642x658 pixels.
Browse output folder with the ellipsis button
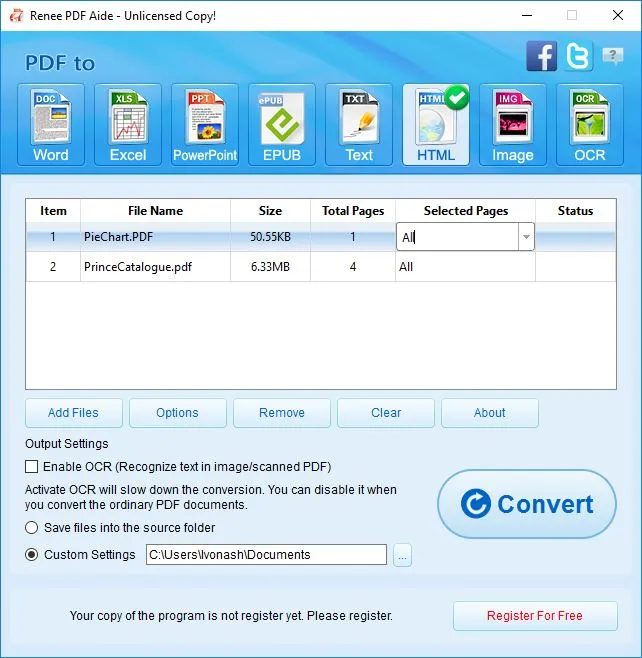402,555
